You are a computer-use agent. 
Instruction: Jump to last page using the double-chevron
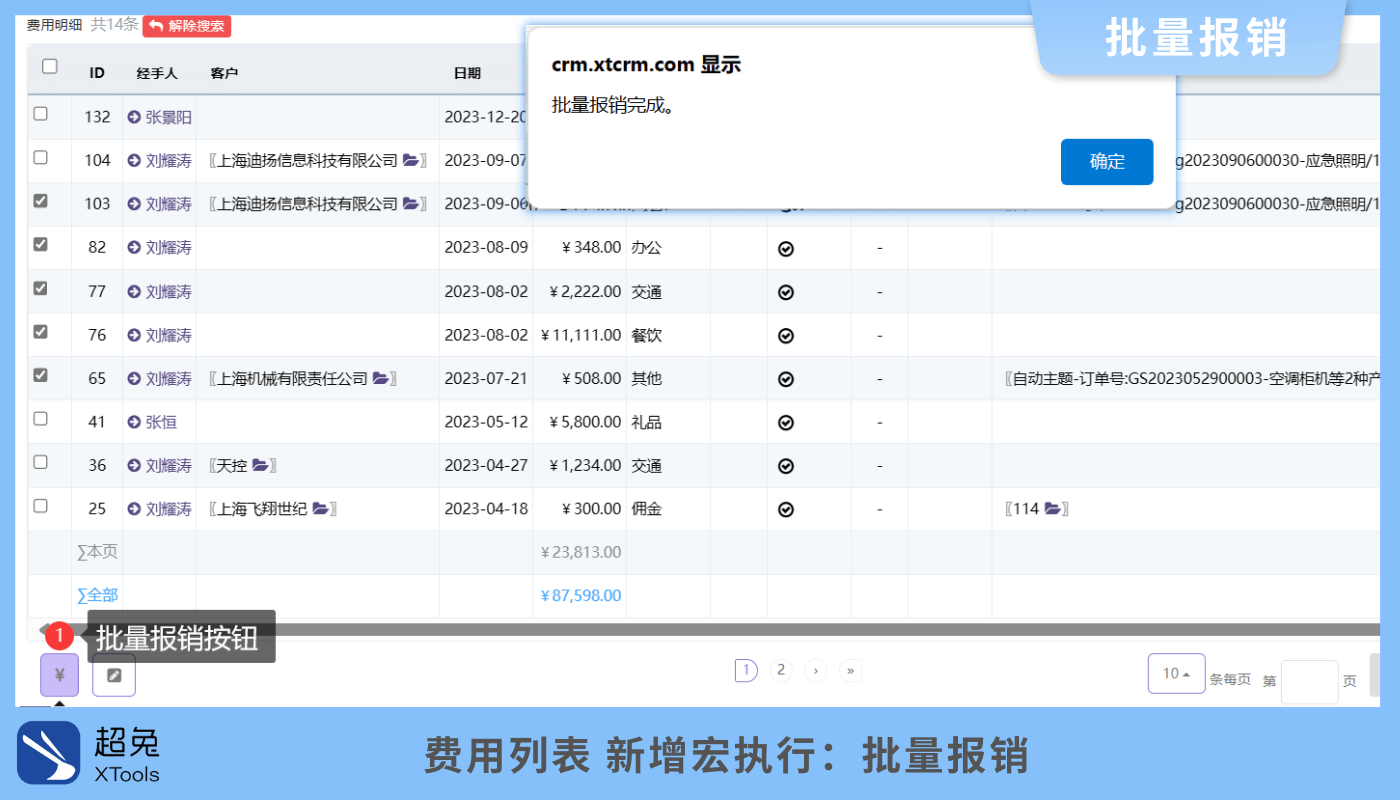click(x=850, y=670)
